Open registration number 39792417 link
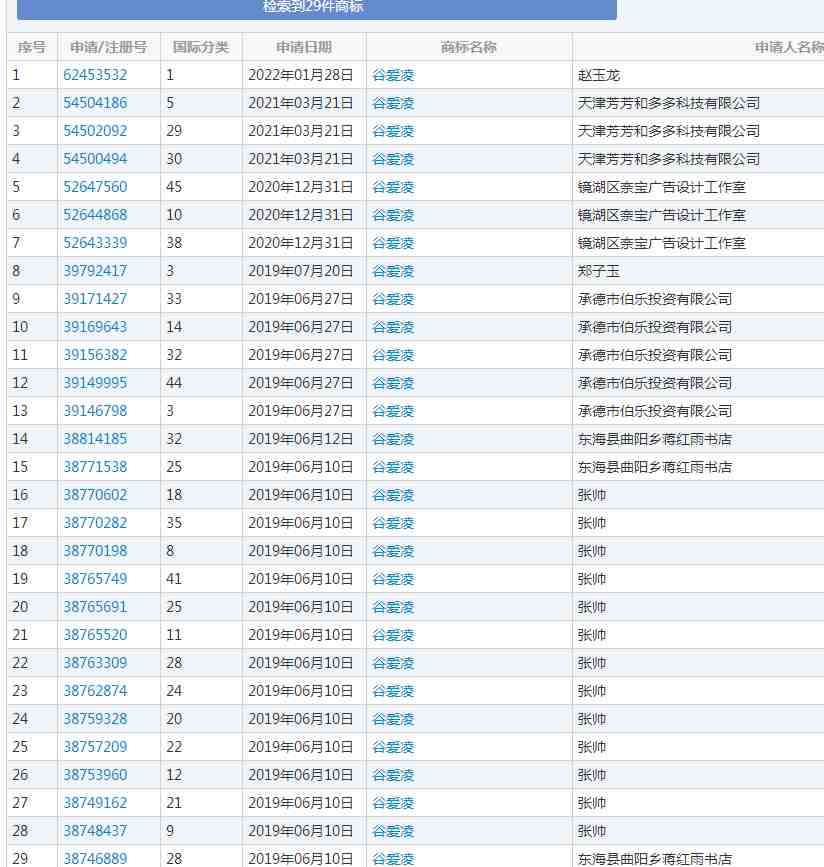Screen dimensions: 824x867 [95, 271]
